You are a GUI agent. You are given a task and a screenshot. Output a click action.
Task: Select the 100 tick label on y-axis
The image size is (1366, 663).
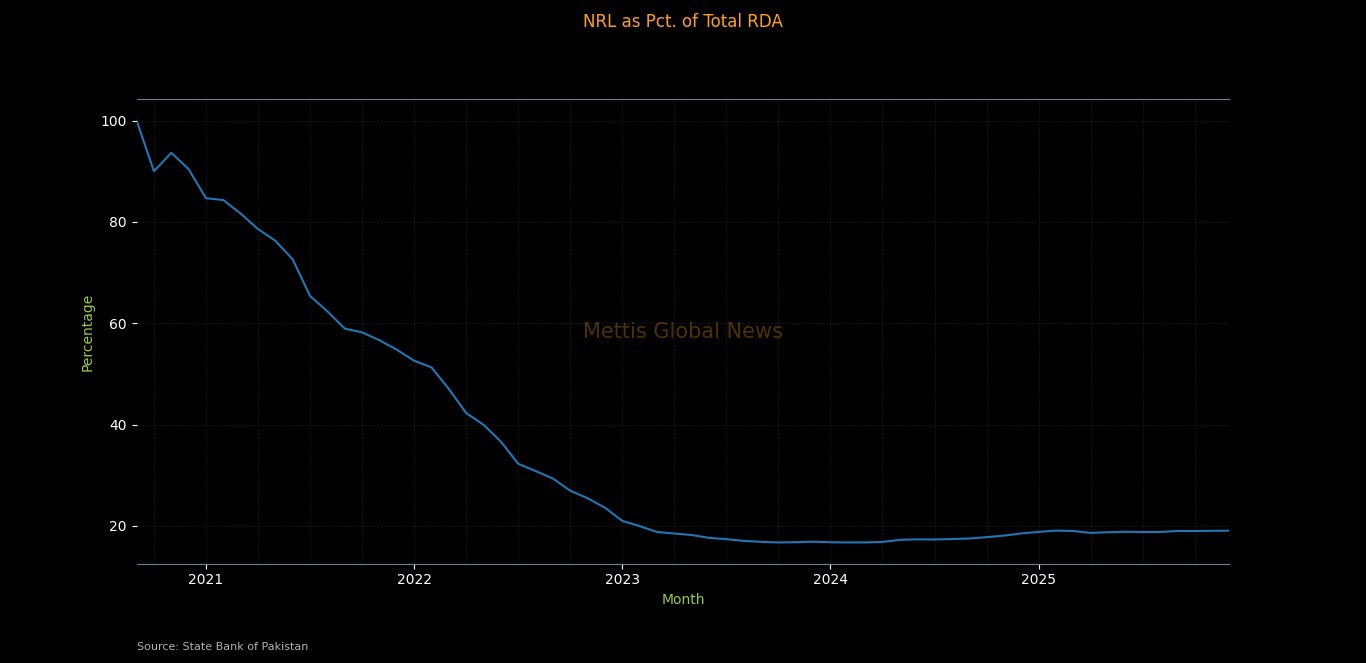coord(113,121)
